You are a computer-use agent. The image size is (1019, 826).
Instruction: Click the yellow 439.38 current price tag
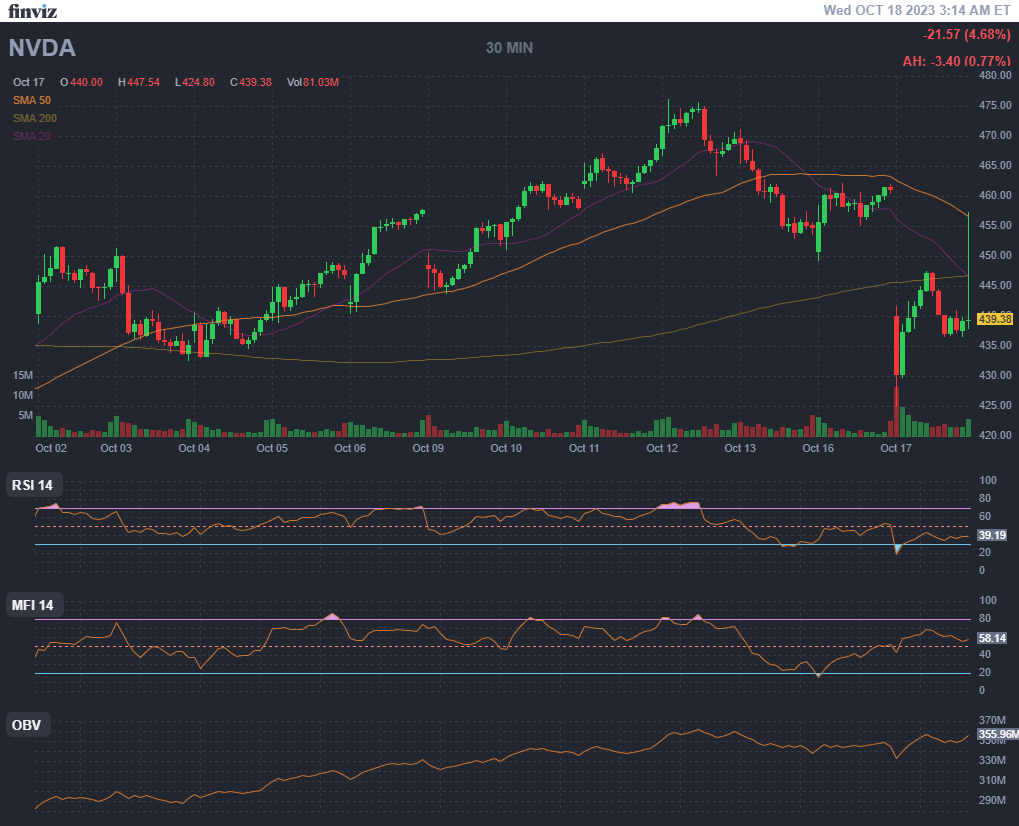pos(995,319)
